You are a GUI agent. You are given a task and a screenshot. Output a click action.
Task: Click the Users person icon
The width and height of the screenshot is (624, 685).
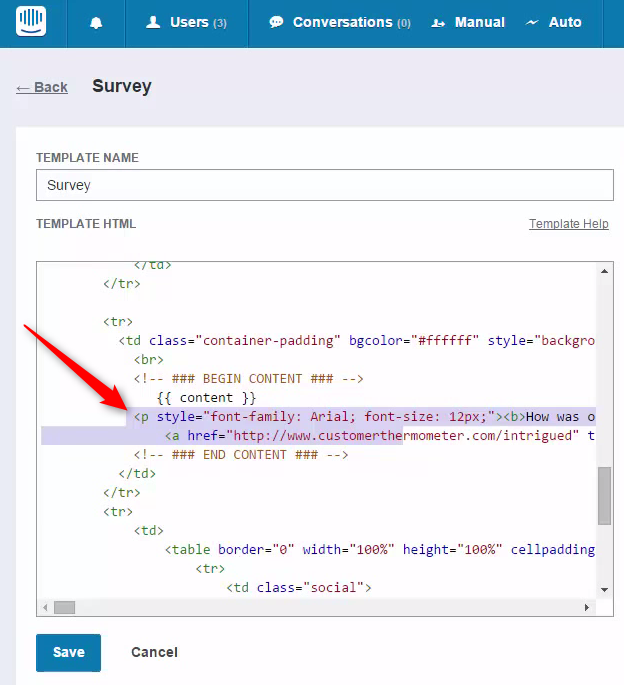153,22
